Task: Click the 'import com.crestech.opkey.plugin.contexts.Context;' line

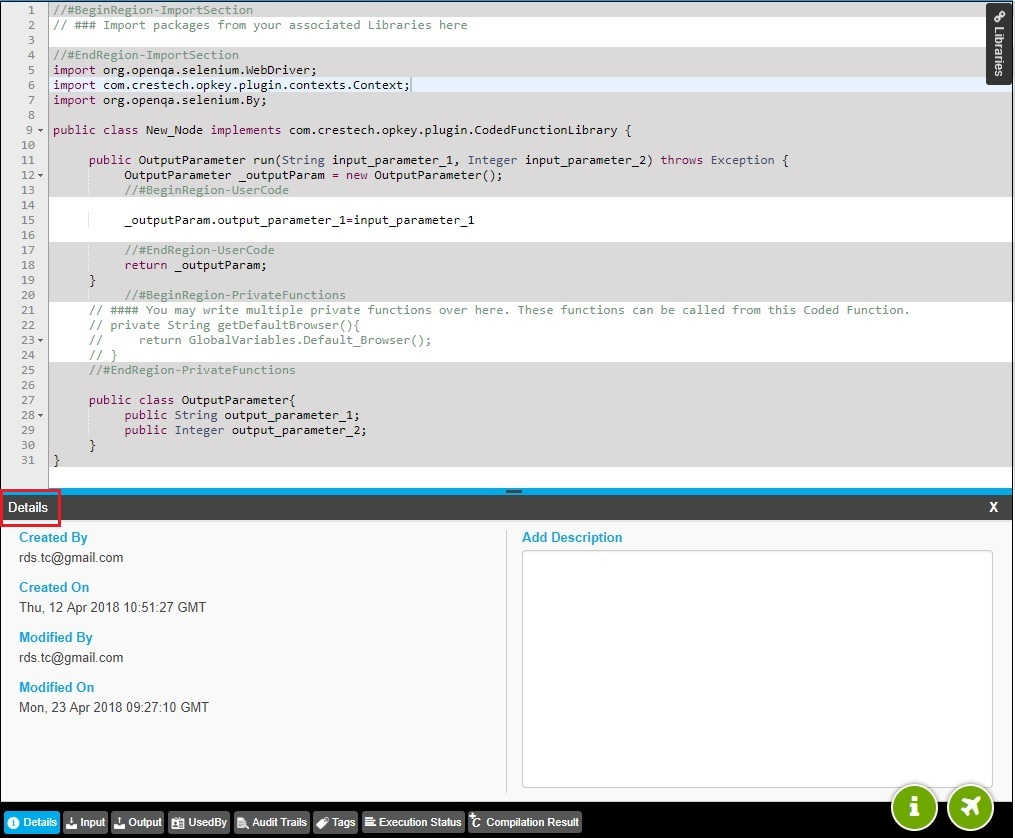Action: click(231, 85)
